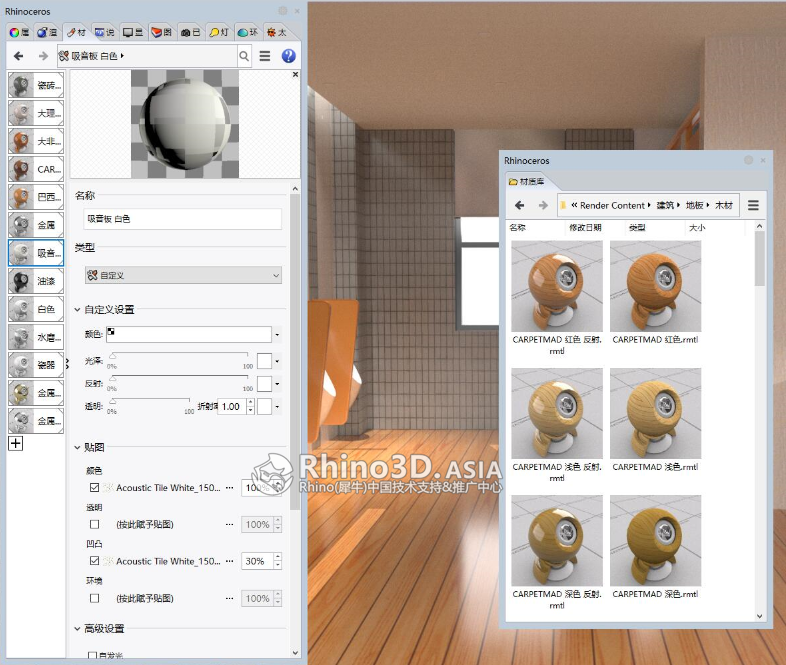Open the 颜色 color dropdown arrow
Screen dimensions: 786x665
tap(277, 334)
